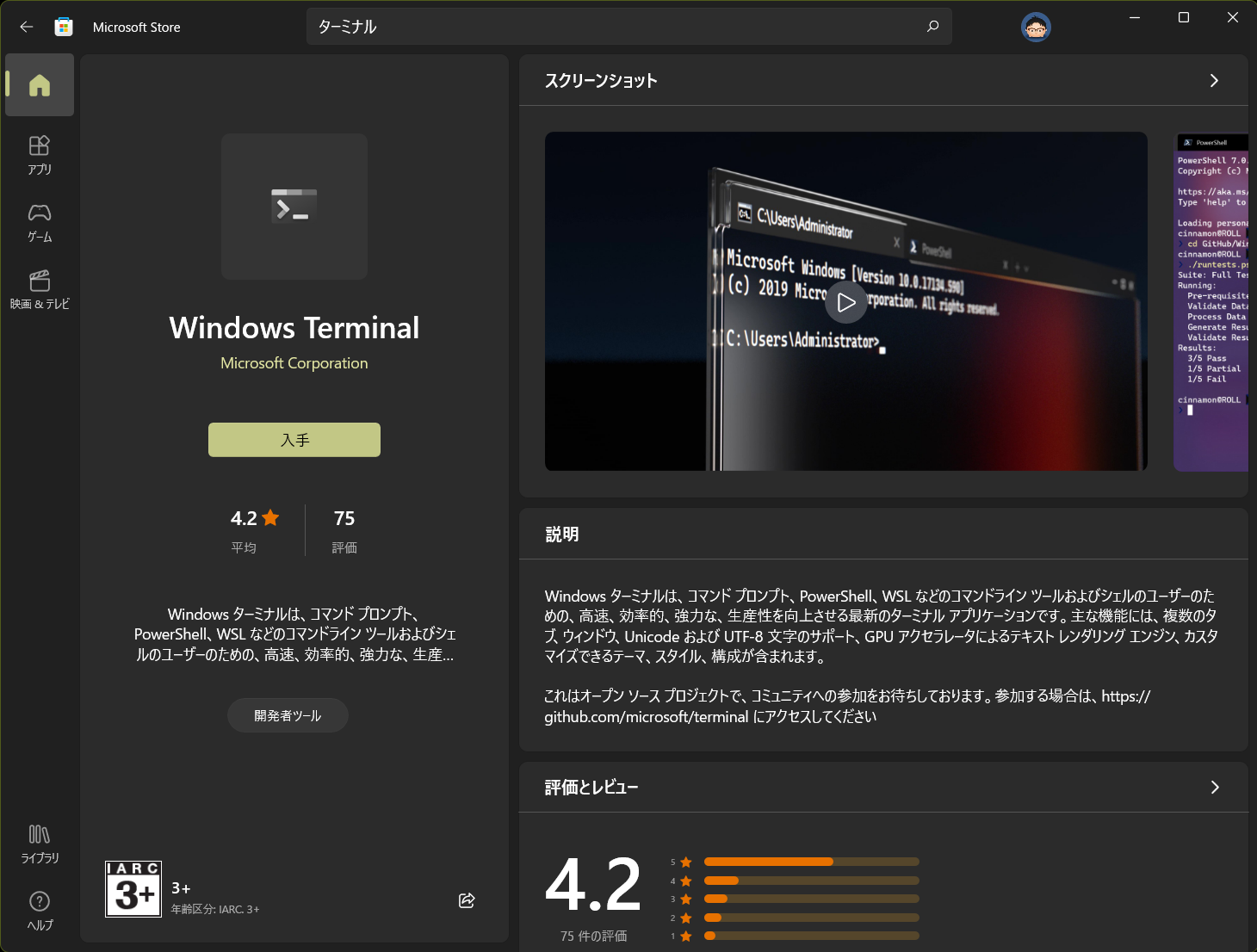
Task: Expand the 評価とレビュー section chevron
Action: pyautogui.click(x=1215, y=787)
